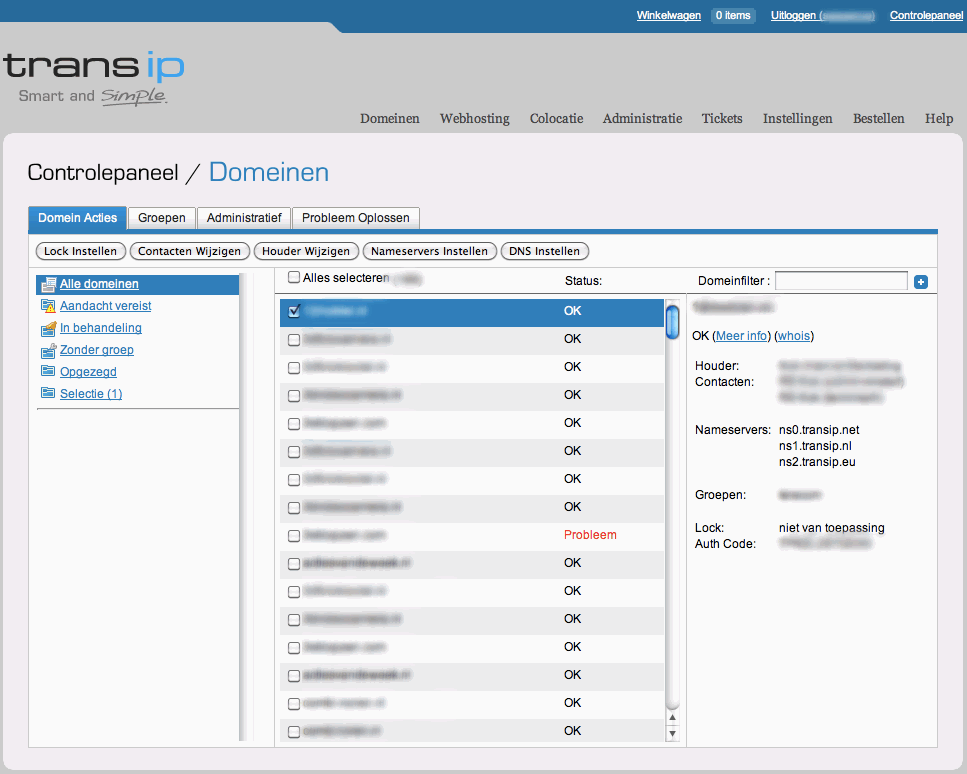Click the Aandacht vereist warning folder icon
Image resolution: width=967 pixels, height=774 pixels.
click(x=48, y=306)
